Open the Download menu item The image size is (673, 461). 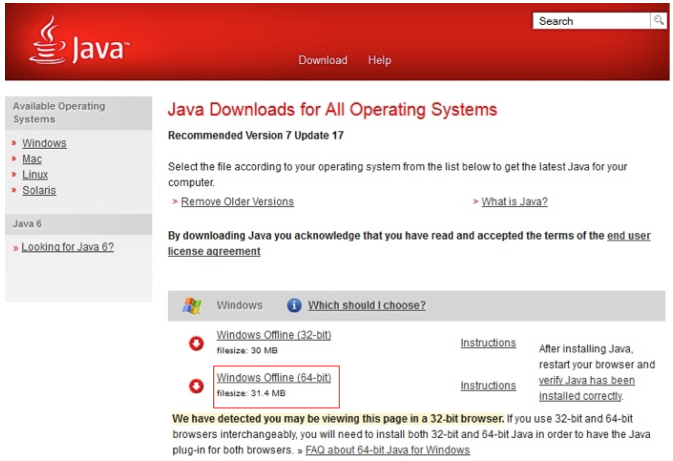click(322, 60)
